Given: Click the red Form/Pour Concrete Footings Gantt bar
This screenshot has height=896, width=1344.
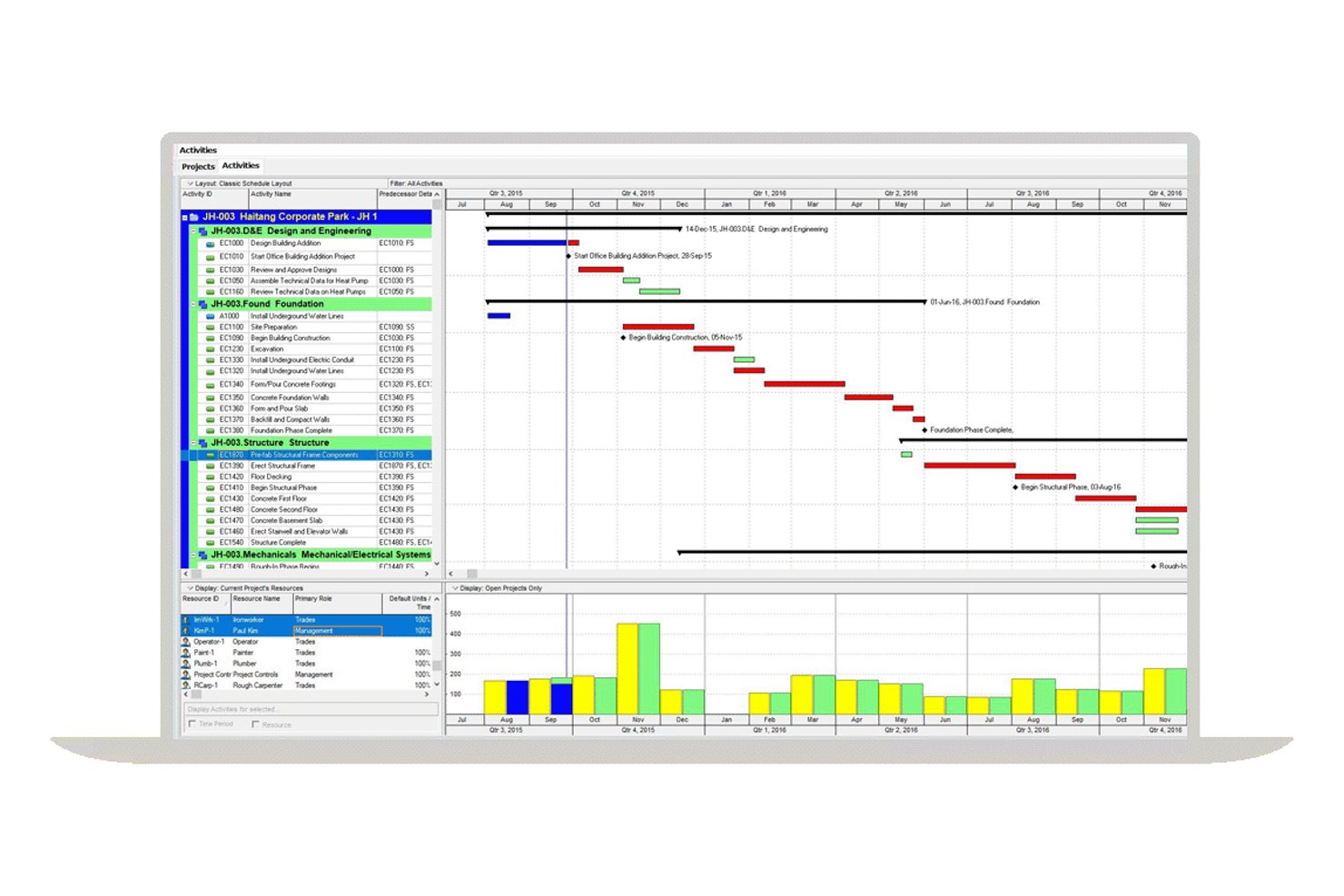Looking at the screenshot, I should [x=805, y=384].
